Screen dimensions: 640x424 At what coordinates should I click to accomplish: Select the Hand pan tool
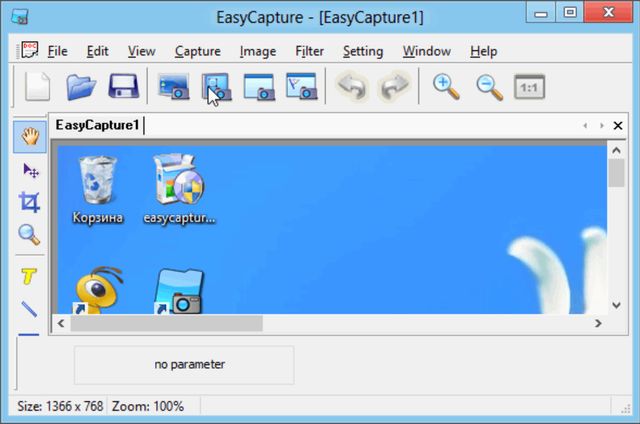click(29, 137)
